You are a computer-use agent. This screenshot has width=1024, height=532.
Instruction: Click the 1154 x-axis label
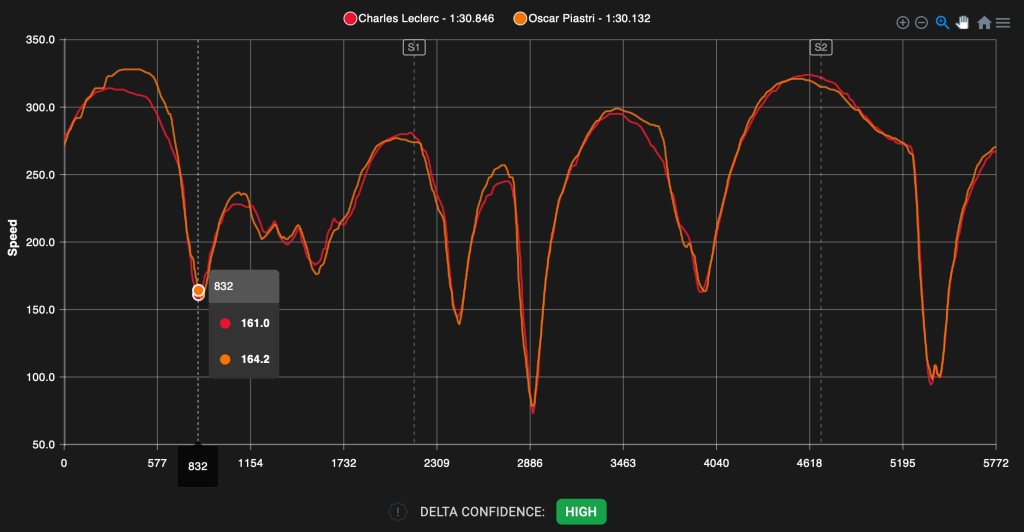coord(250,463)
